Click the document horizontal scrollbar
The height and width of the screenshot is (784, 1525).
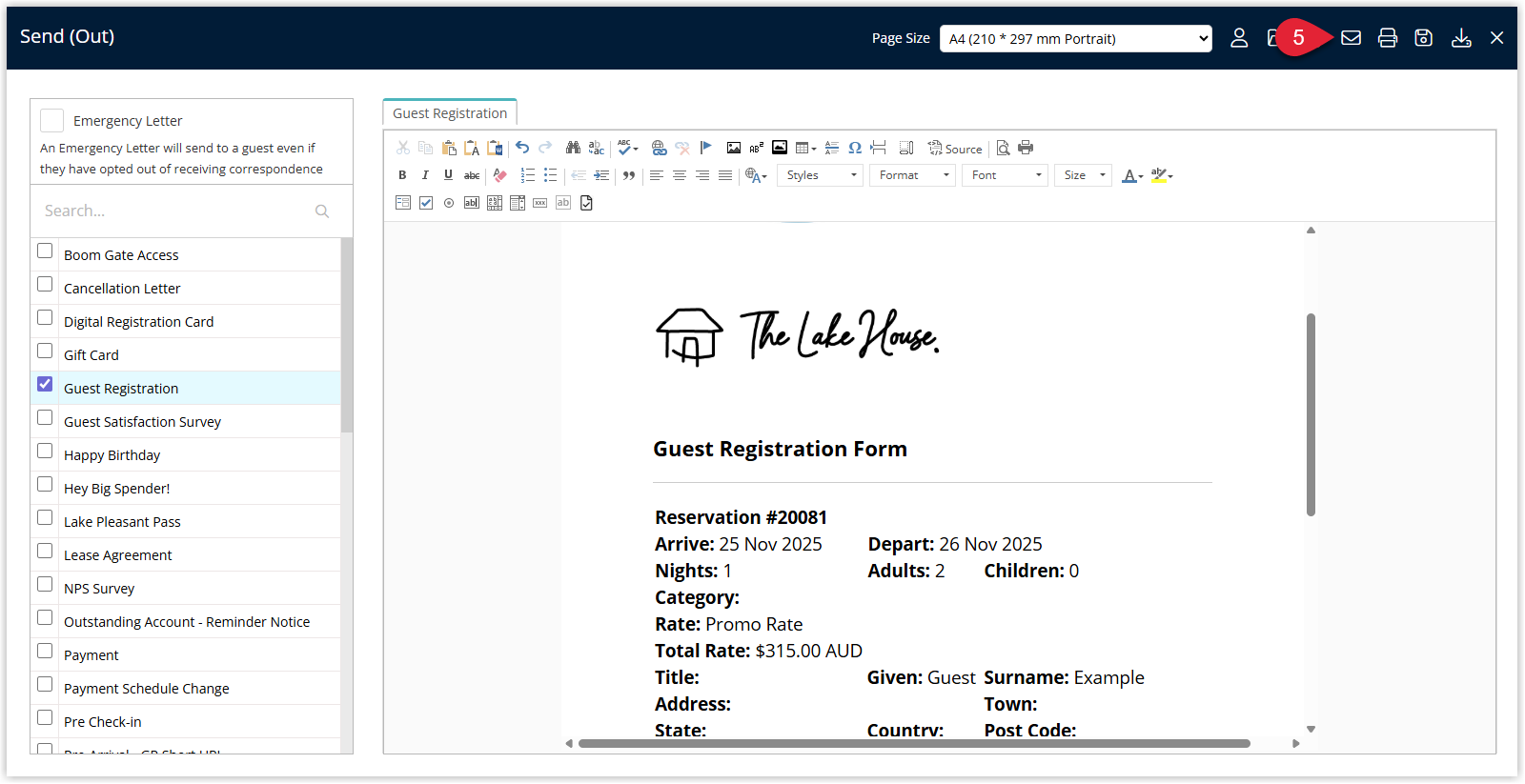[914, 743]
